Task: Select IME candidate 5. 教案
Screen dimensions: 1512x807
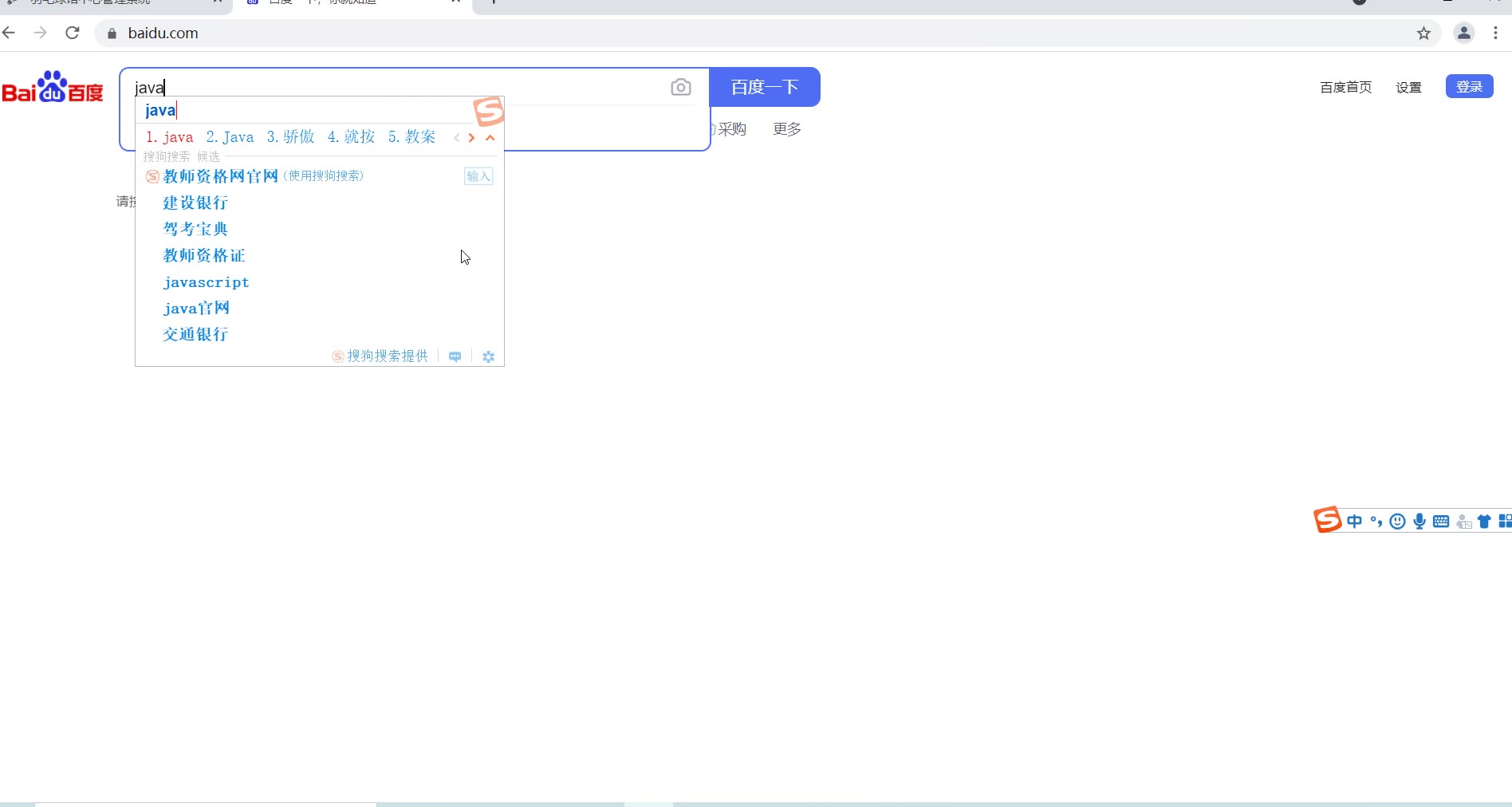Action: (x=411, y=137)
